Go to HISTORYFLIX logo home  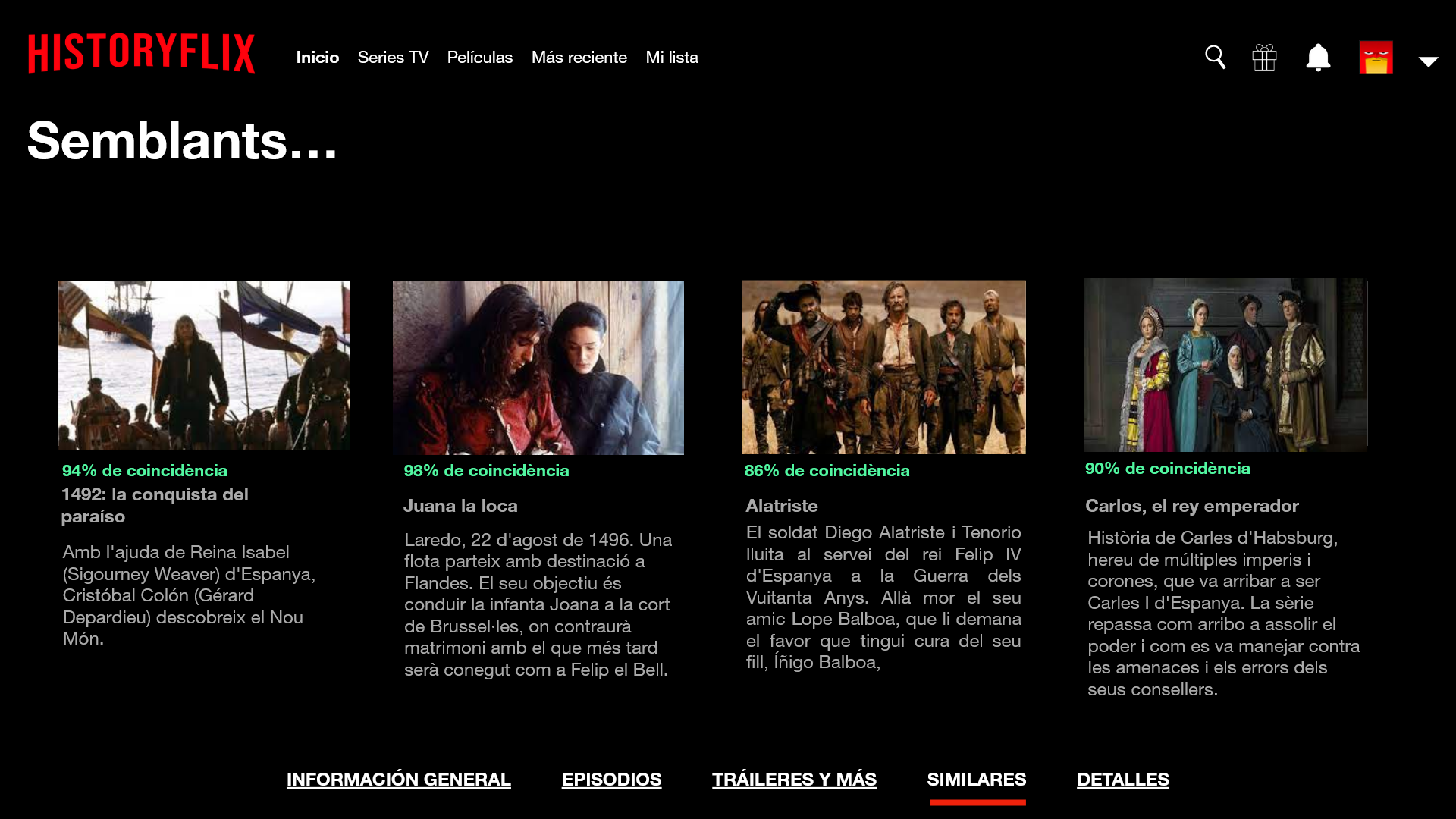[141, 53]
